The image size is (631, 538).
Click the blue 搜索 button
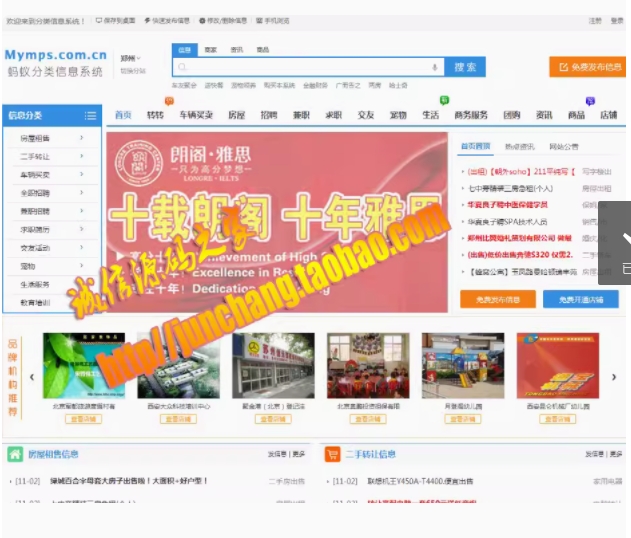point(465,67)
